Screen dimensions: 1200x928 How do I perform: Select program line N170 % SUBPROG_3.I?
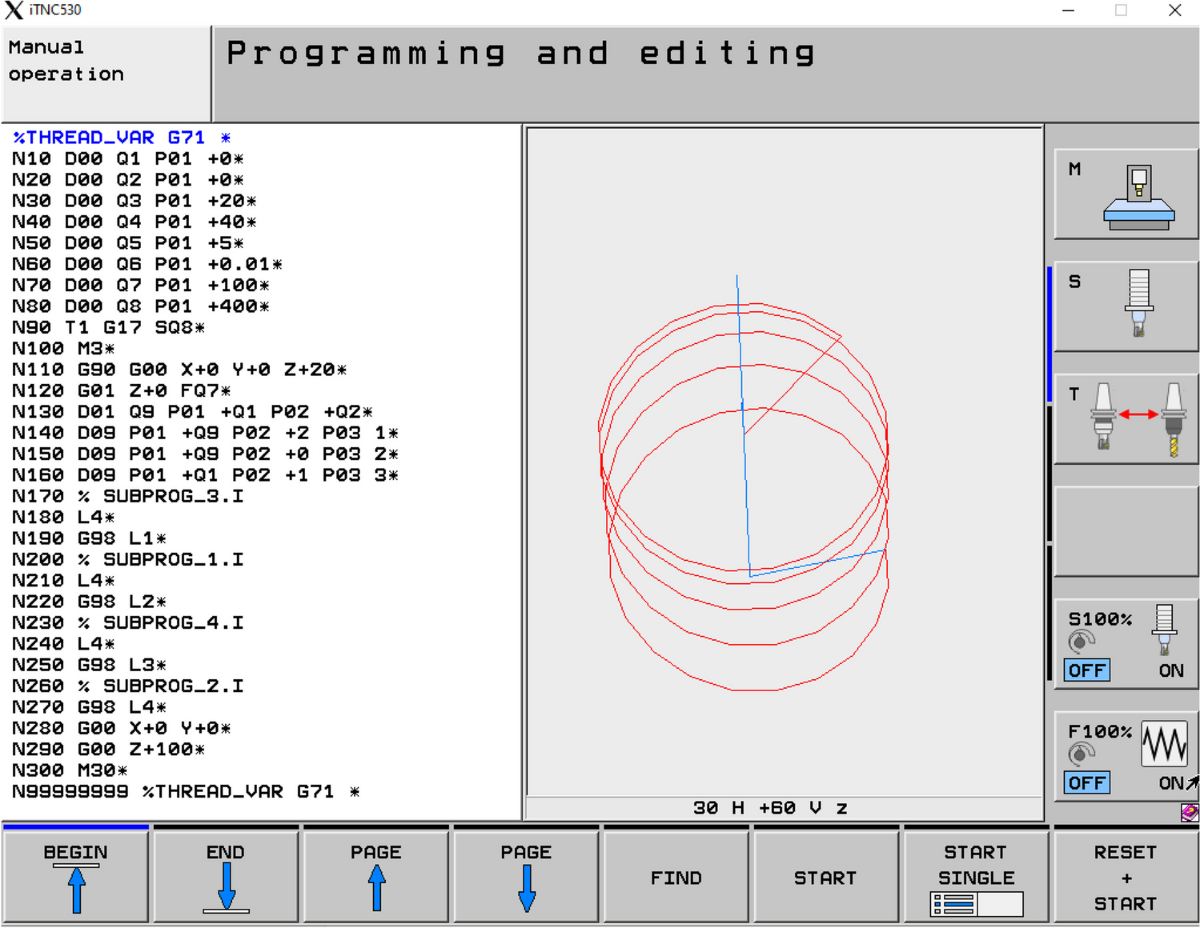coord(128,496)
